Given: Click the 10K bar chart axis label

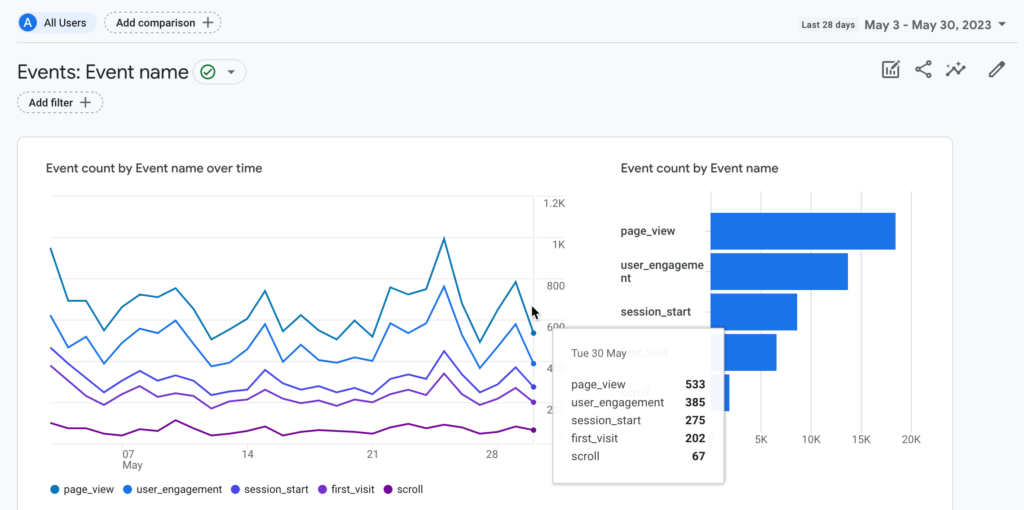Looking at the screenshot, I should [x=810, y=440].
